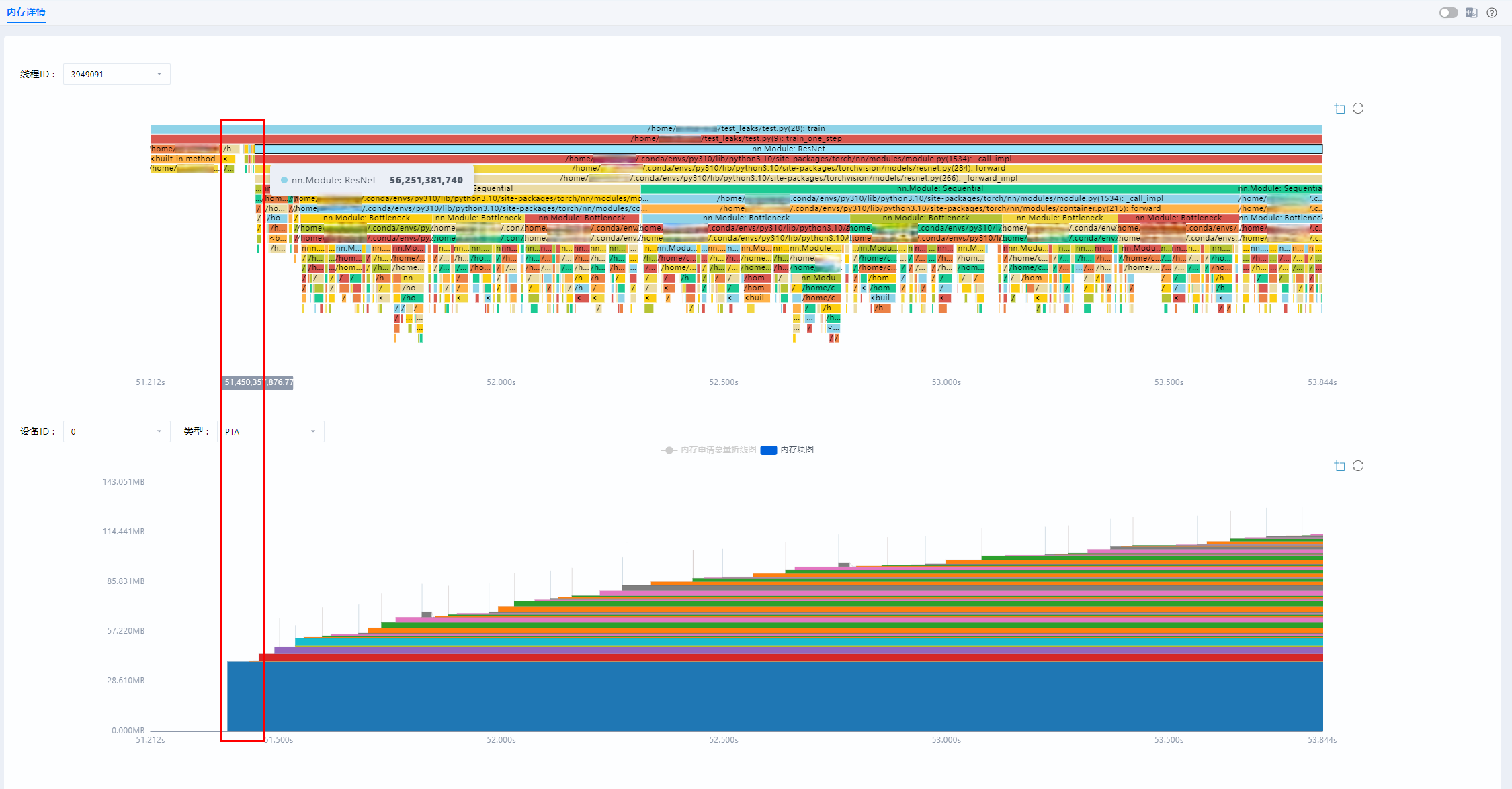Viewport: 1512px width, 789px height.
Task: Open help via the question mark icon
Action: click(1492, 13)
